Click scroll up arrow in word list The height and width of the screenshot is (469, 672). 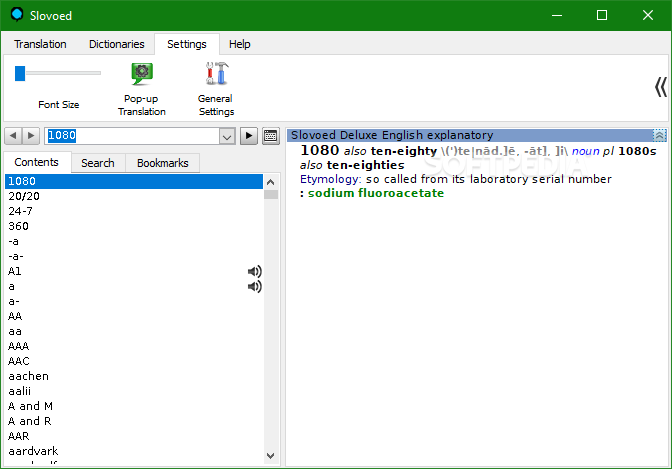270,182
